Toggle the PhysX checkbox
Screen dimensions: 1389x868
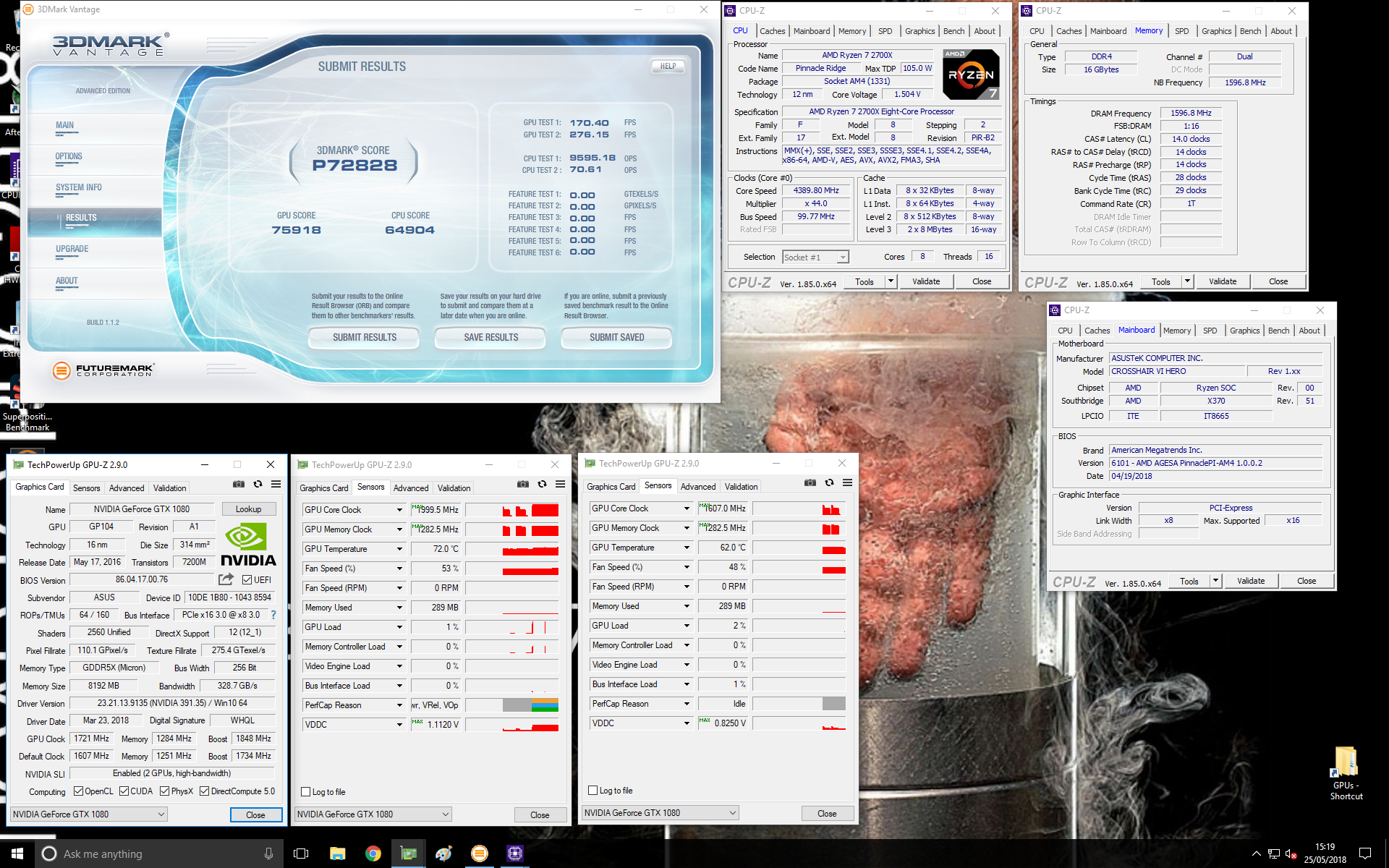(x=164, y=791)
